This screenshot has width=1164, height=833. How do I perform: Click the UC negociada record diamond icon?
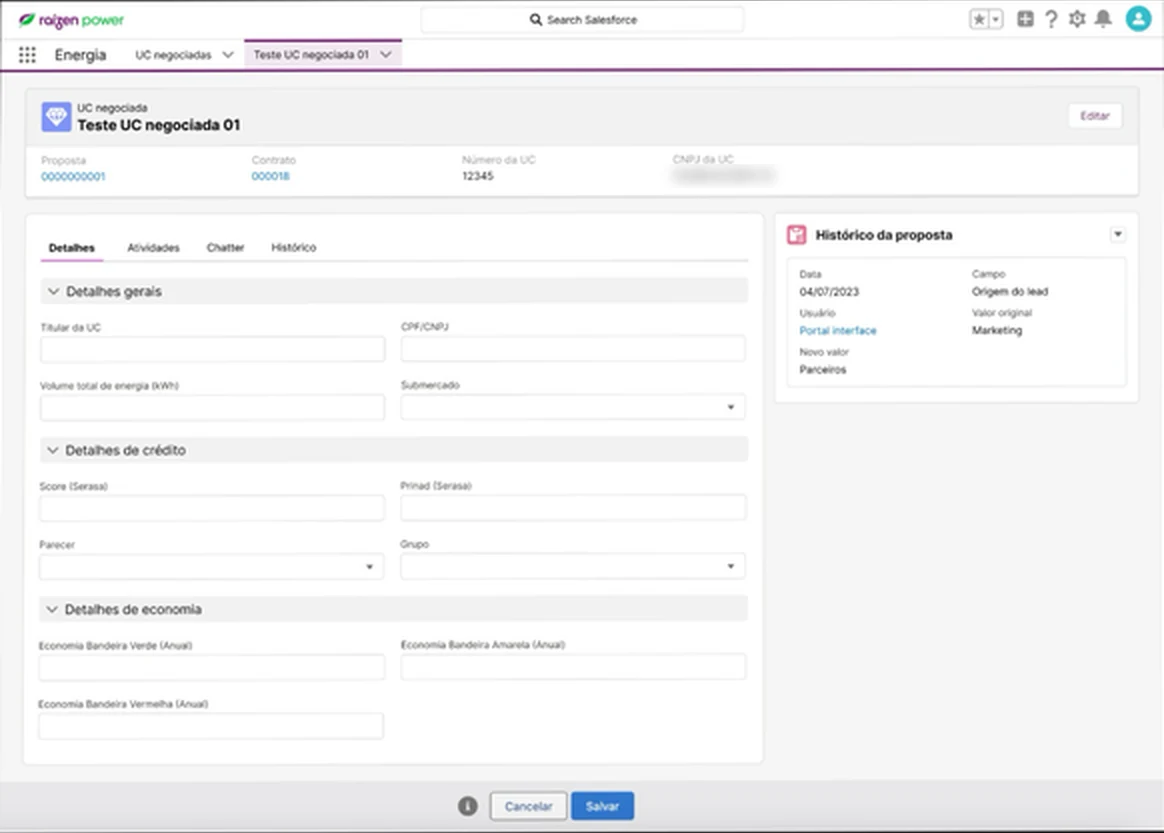click(56, 117)
